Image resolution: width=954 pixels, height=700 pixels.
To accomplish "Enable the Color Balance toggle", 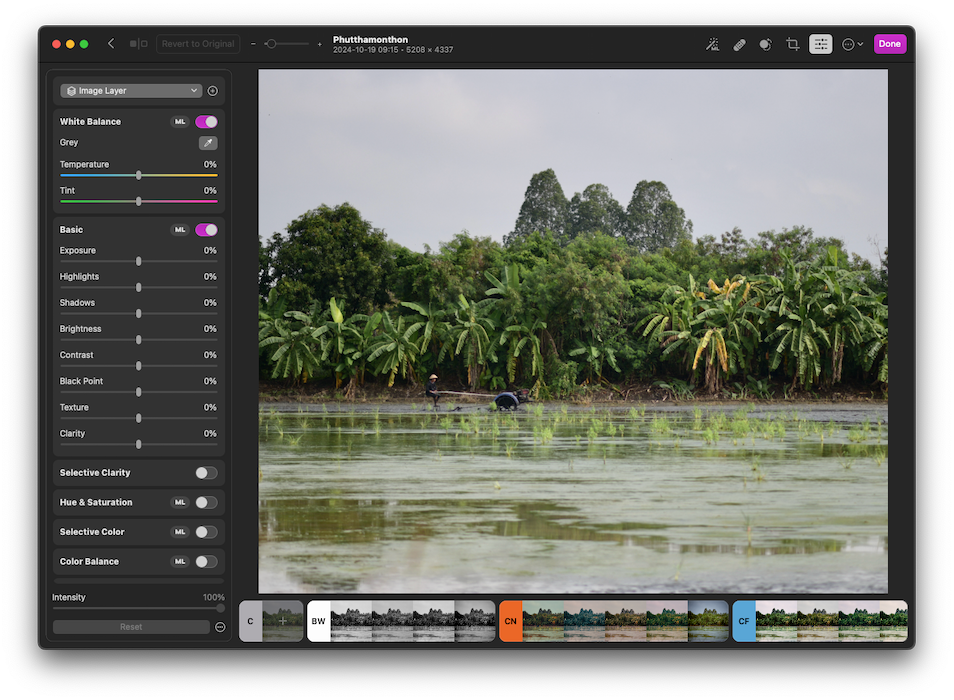I will point(206,561).
